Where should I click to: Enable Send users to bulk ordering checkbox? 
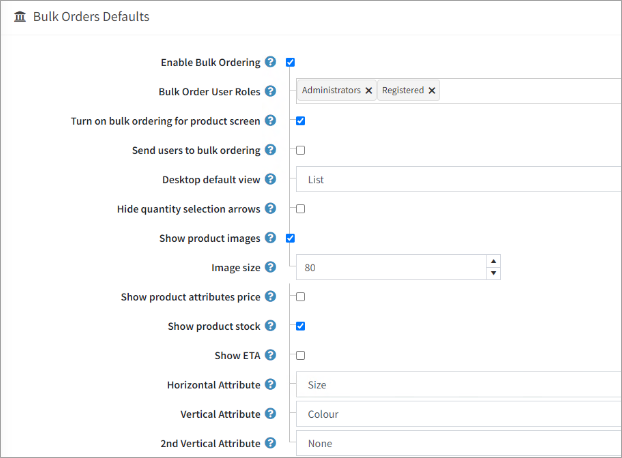[x=300, y=150]
